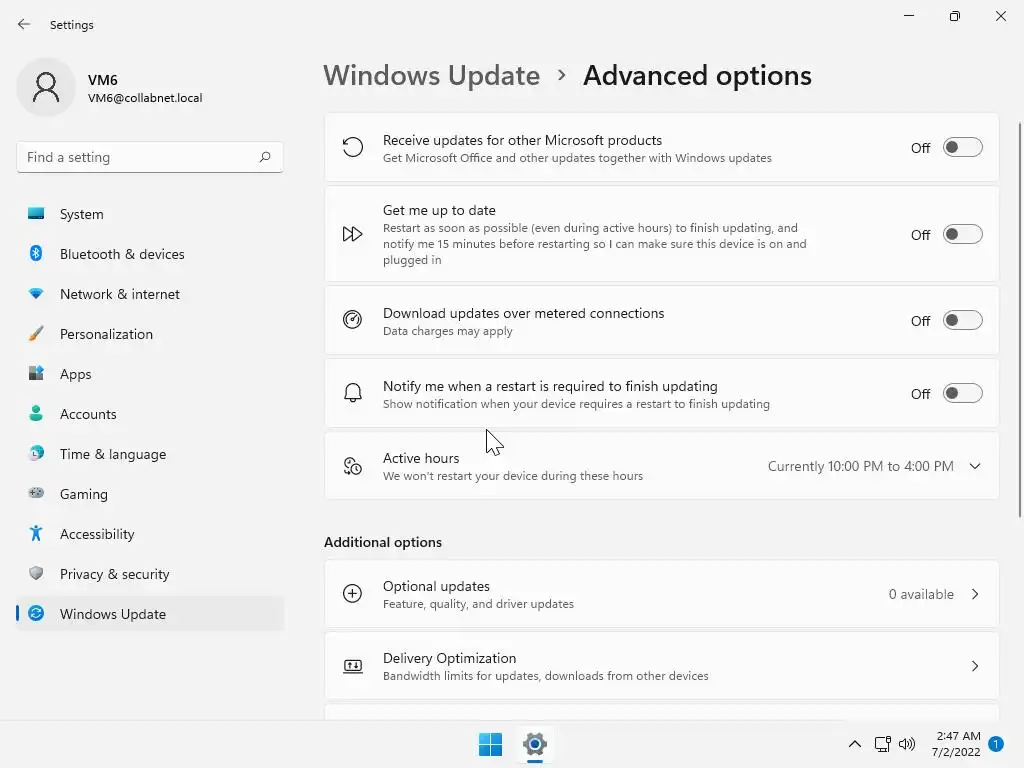This screenshot has width=1024, height=768.
Task: Click the VM6 user avatar icon
Action: pyautogui.click(x=46, y=87)
